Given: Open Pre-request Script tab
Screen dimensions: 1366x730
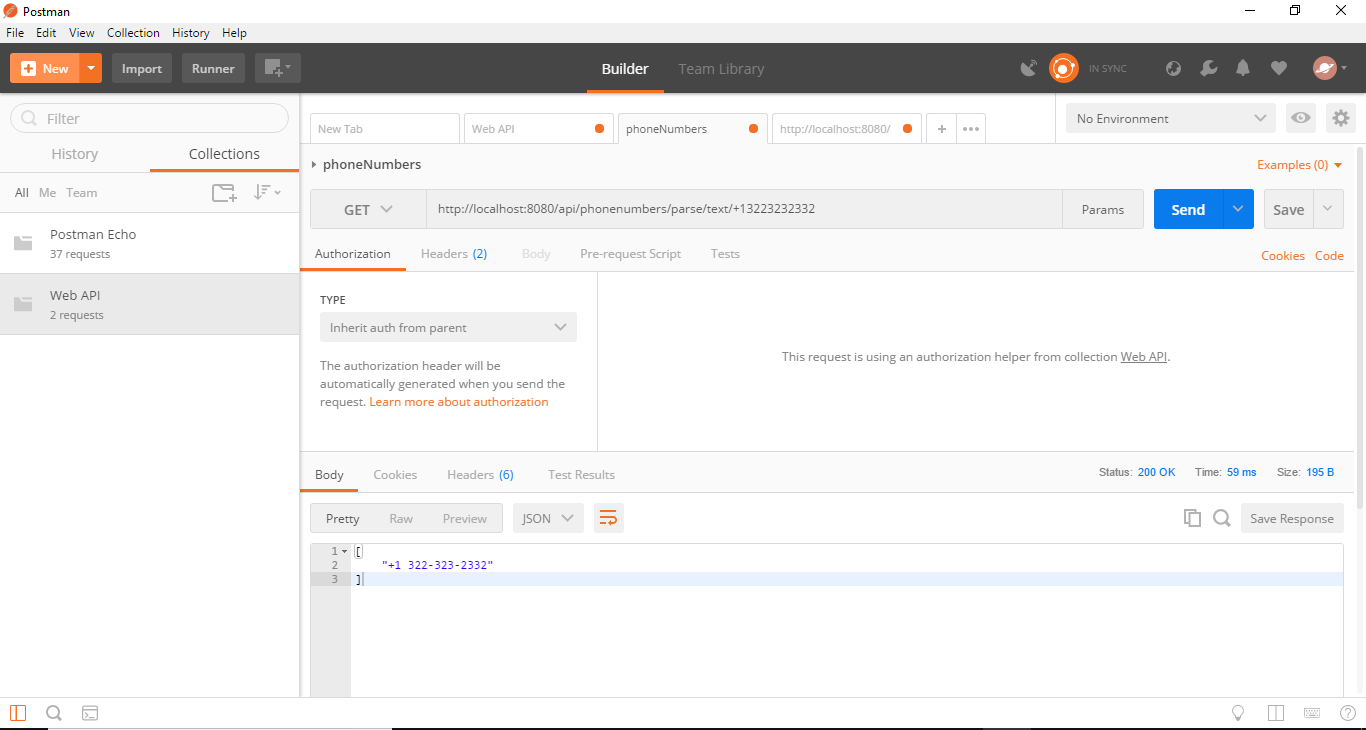Looking at the screenshot, I should (x=630, y=254).
